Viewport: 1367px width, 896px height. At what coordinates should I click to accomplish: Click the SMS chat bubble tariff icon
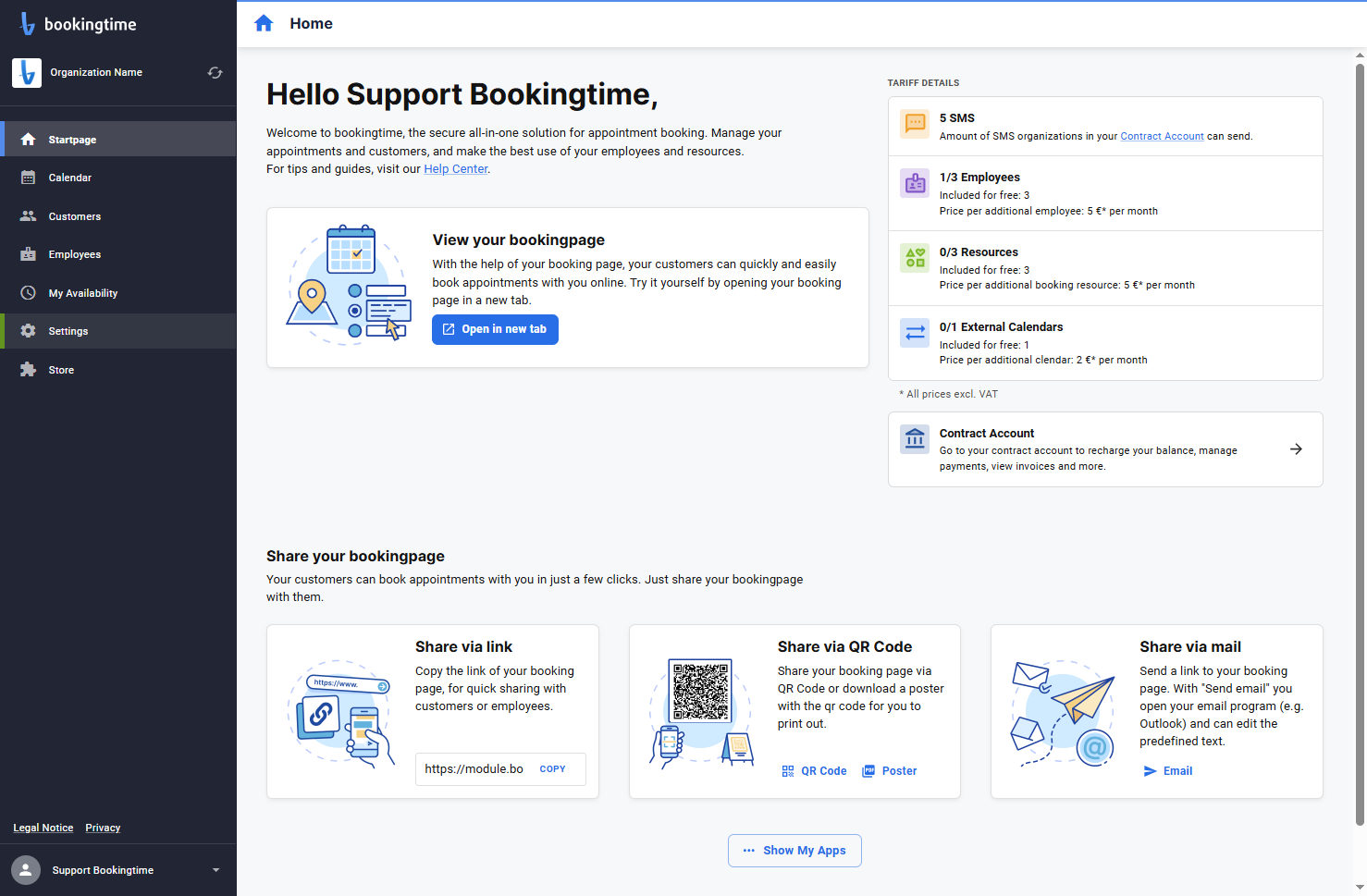(x=915, y=123)
